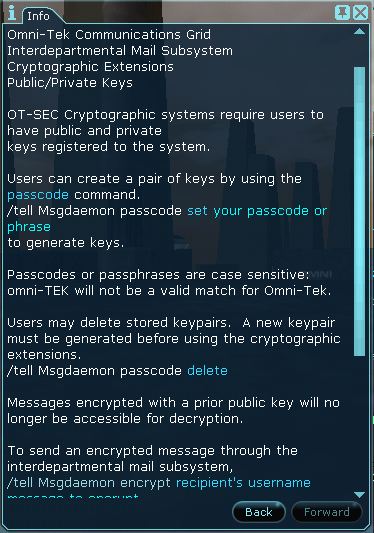Click the 'phrase' link text

(x=29, y=227)
